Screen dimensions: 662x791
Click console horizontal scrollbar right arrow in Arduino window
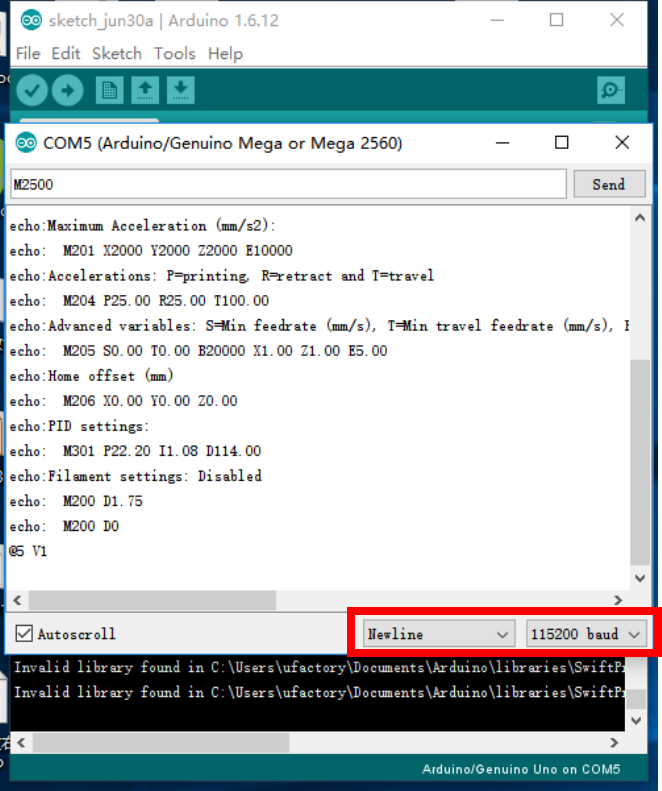pos(614,743)
